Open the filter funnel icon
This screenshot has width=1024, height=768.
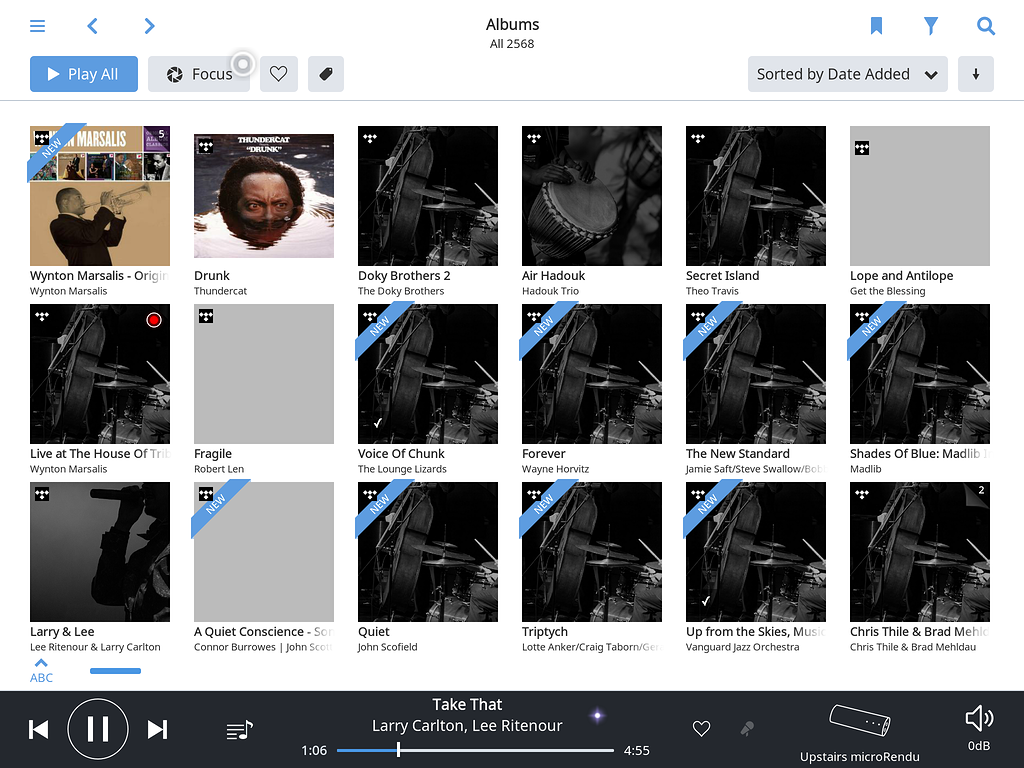coord(931,26)
